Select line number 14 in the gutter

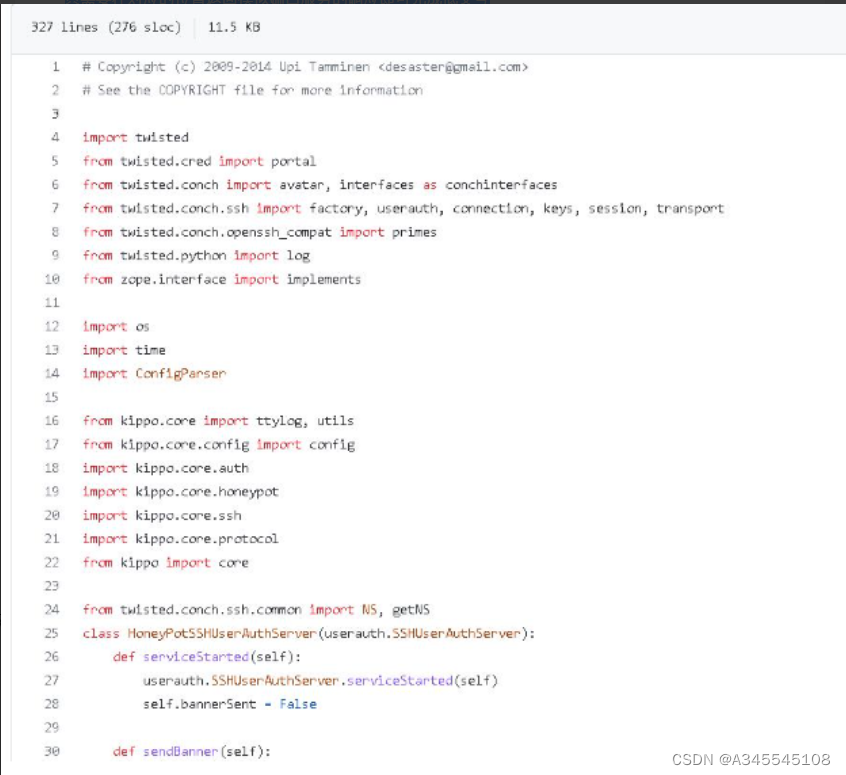pyautogui.click(x=52, y=373)
